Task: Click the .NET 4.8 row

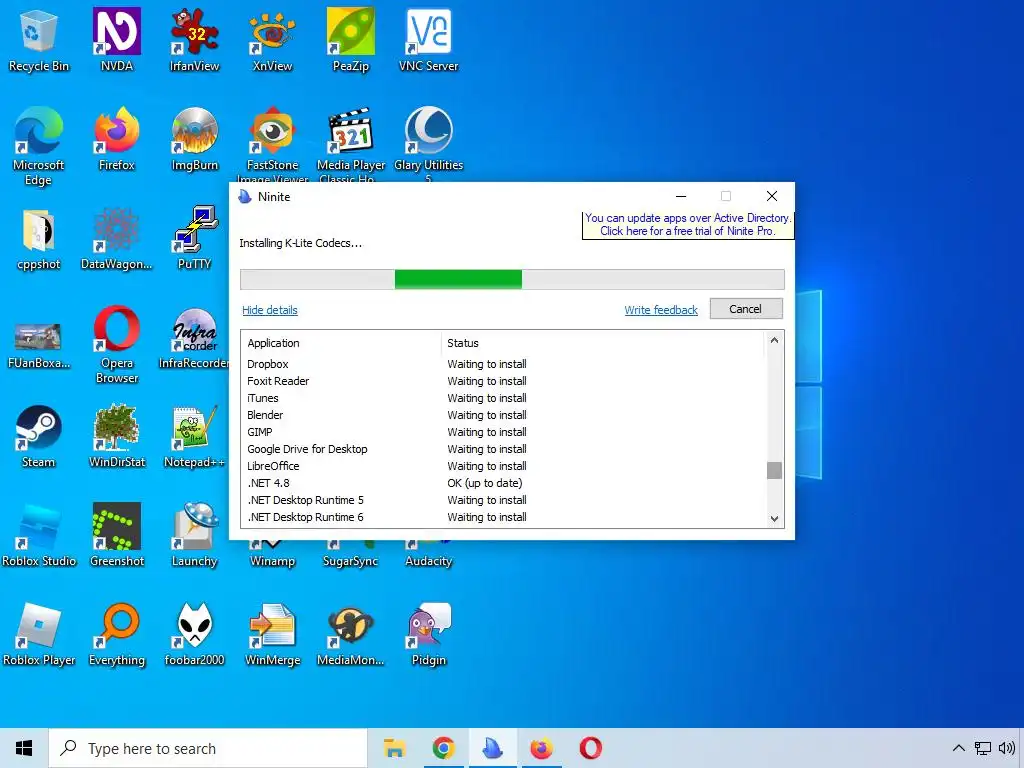Action: (504, 483)
